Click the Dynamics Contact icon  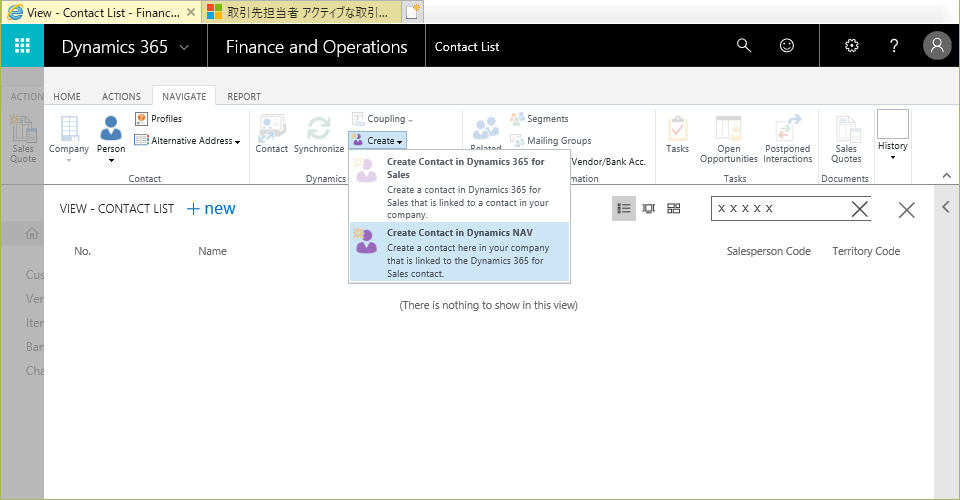click(271, 135)
